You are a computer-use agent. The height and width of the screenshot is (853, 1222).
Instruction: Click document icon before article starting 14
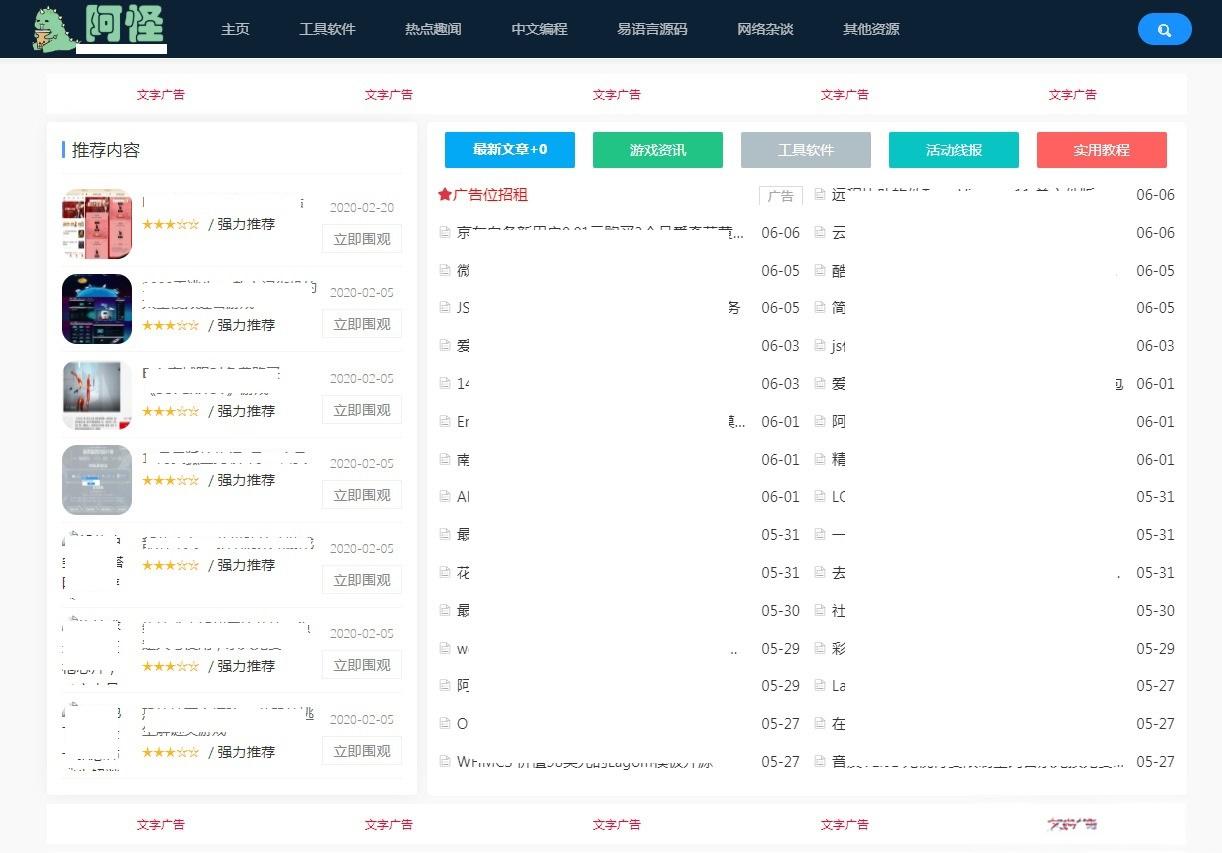click(x=445, y=384)
